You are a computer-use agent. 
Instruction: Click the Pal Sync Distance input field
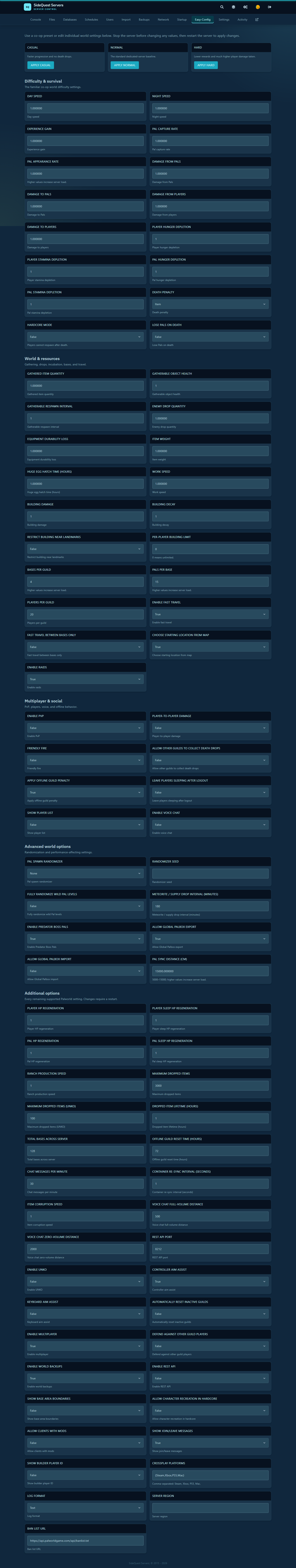210,971
